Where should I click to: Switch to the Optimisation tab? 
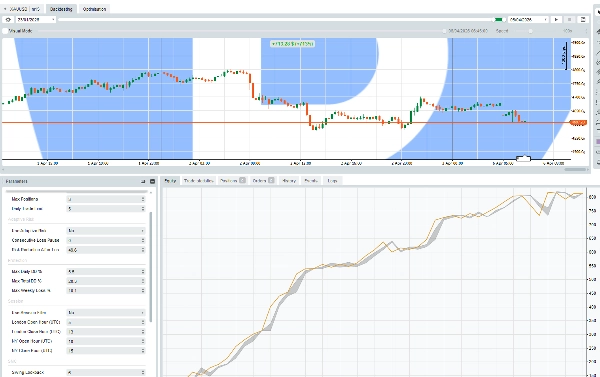coord(94,9)
